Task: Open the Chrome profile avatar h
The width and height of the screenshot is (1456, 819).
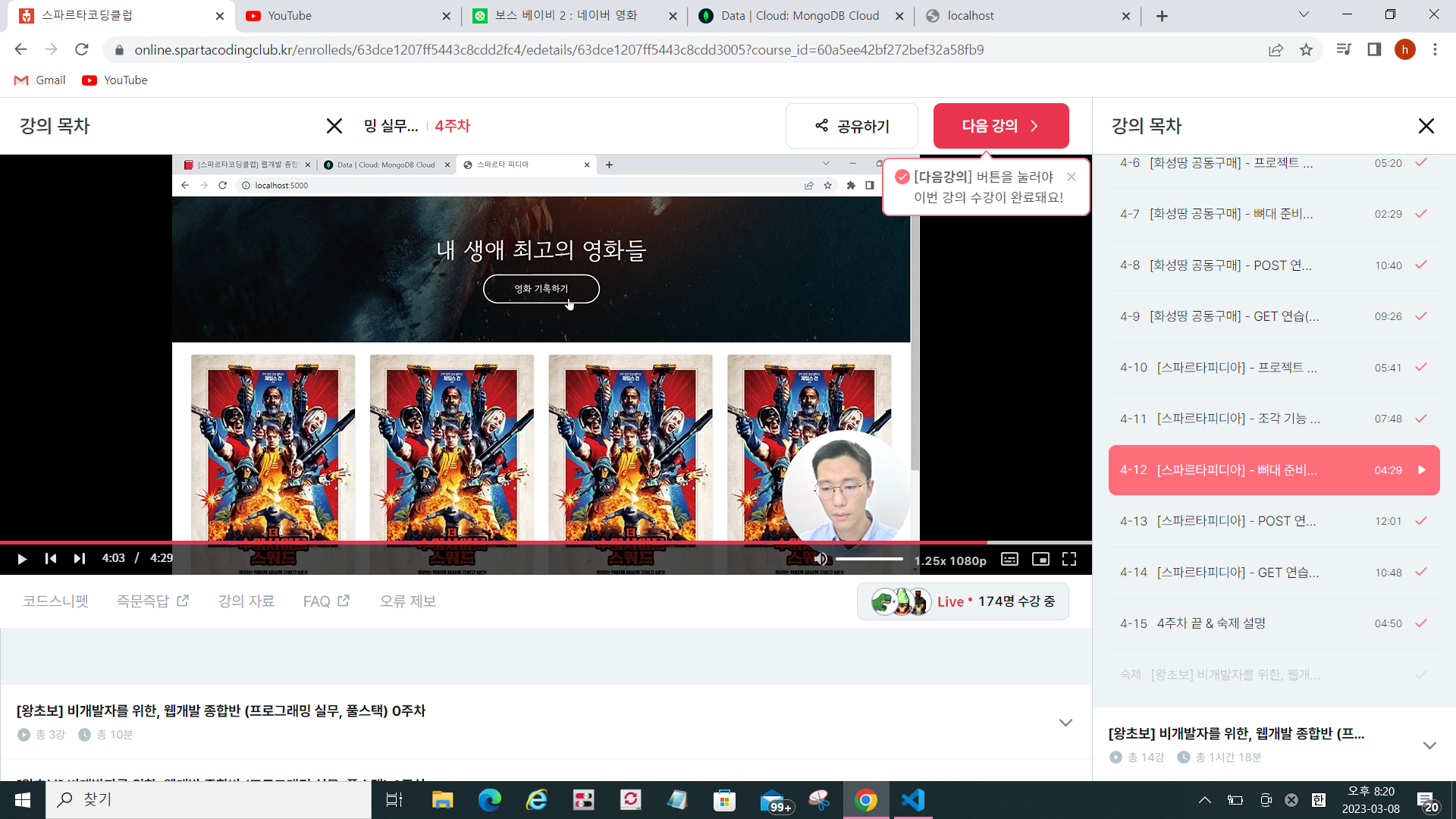Action: 1404,49
